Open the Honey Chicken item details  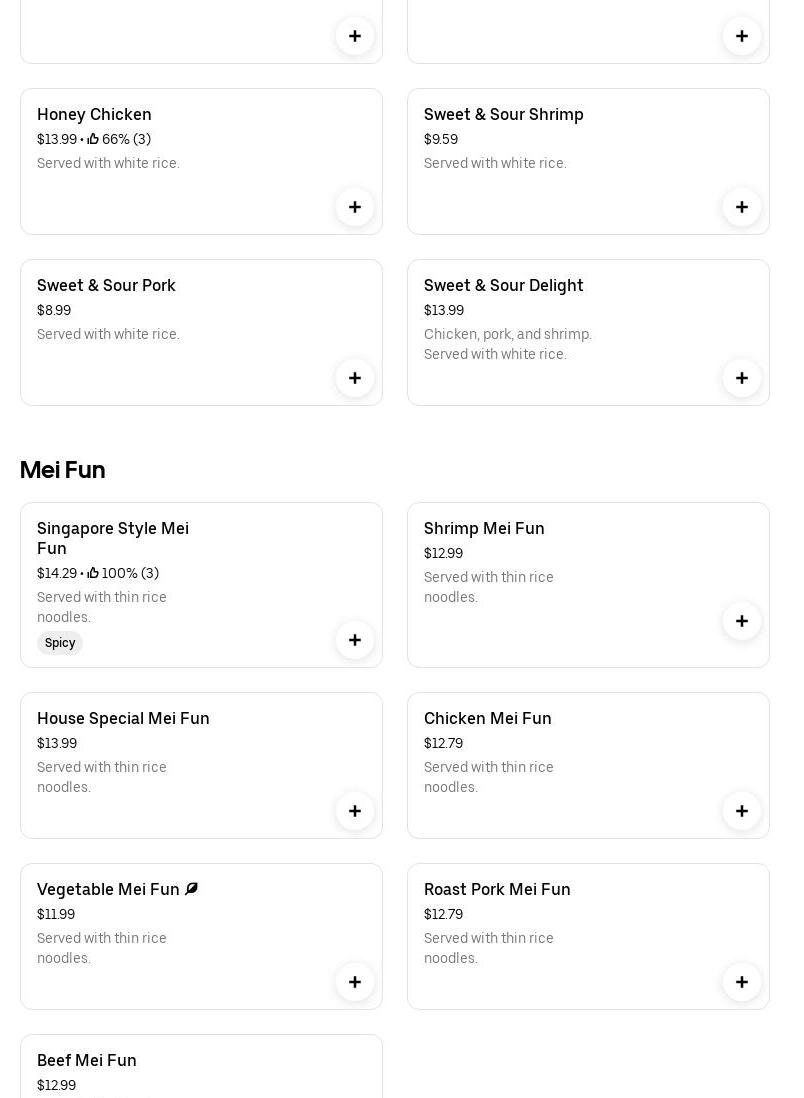94,115
